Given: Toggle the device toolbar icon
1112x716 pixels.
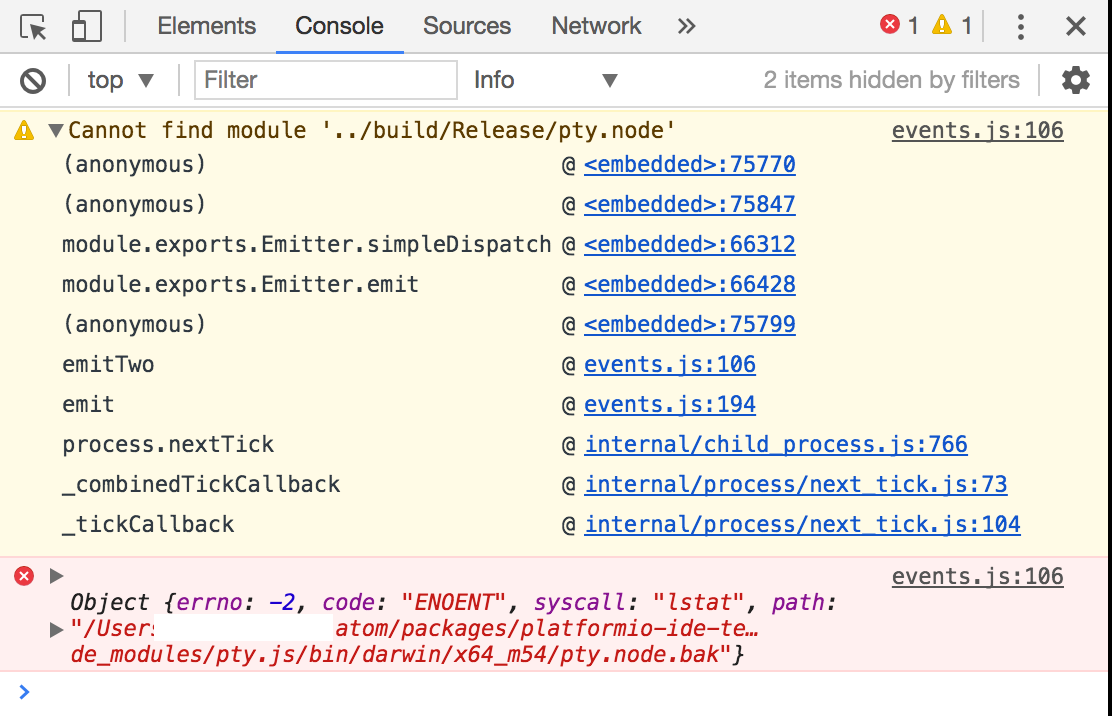Looking at the screenshot, I should pyautogui.click(x=87, y=27).
